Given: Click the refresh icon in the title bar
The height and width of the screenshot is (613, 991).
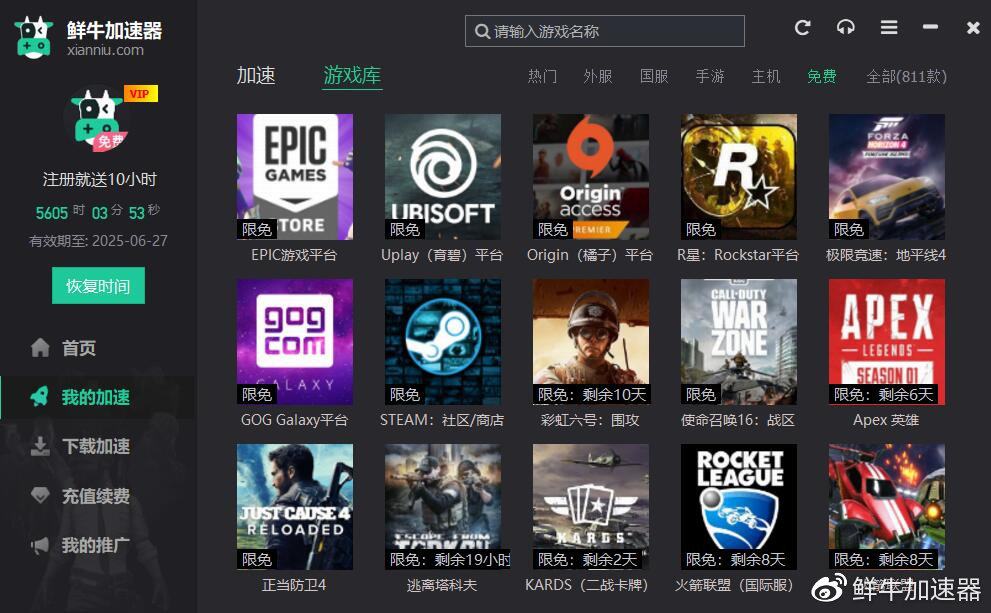Looking at the screenshot, I should click(803, 28).
